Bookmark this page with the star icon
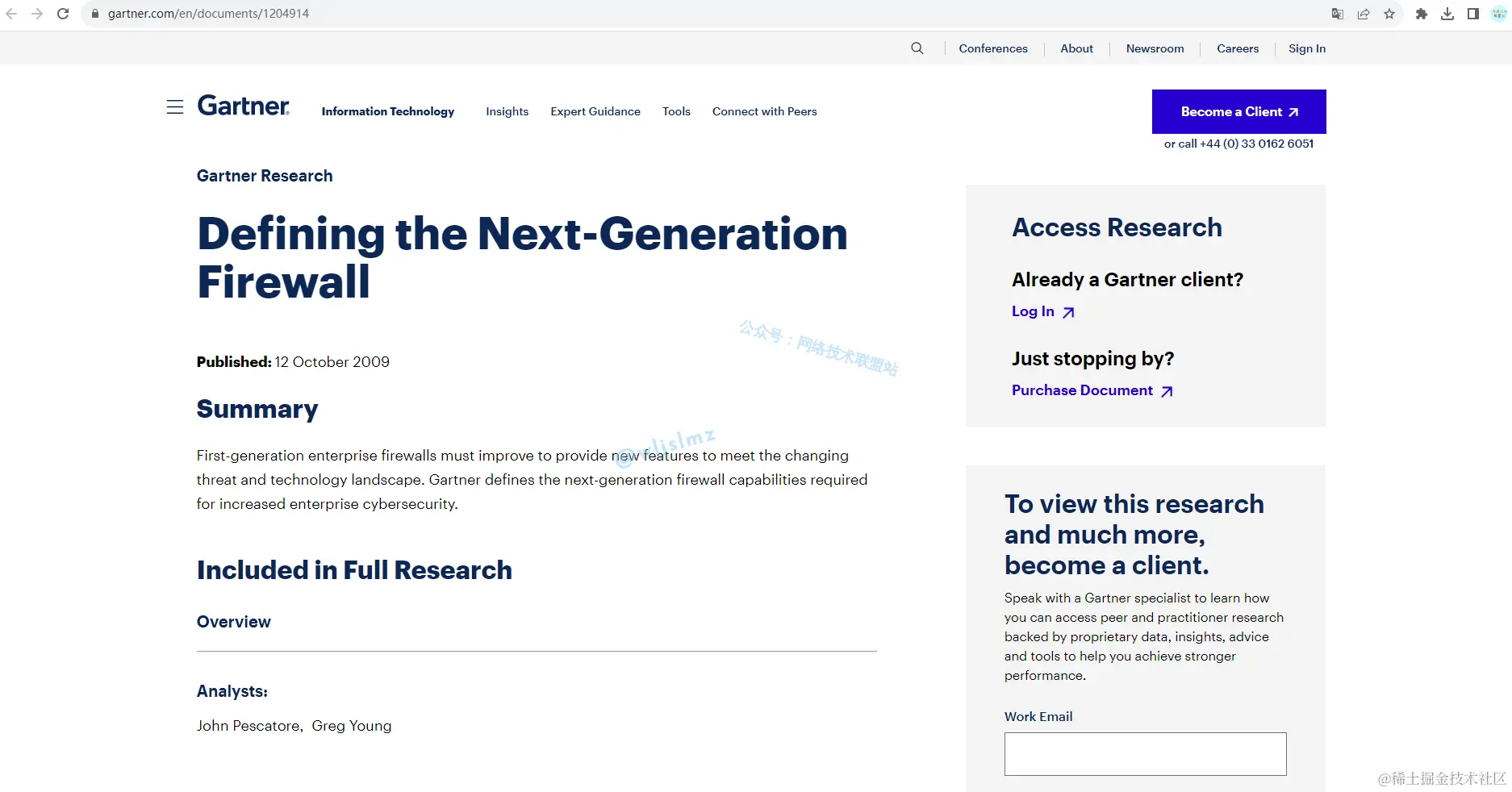The image size is (1512, 792). click(x=1389, y=14)
